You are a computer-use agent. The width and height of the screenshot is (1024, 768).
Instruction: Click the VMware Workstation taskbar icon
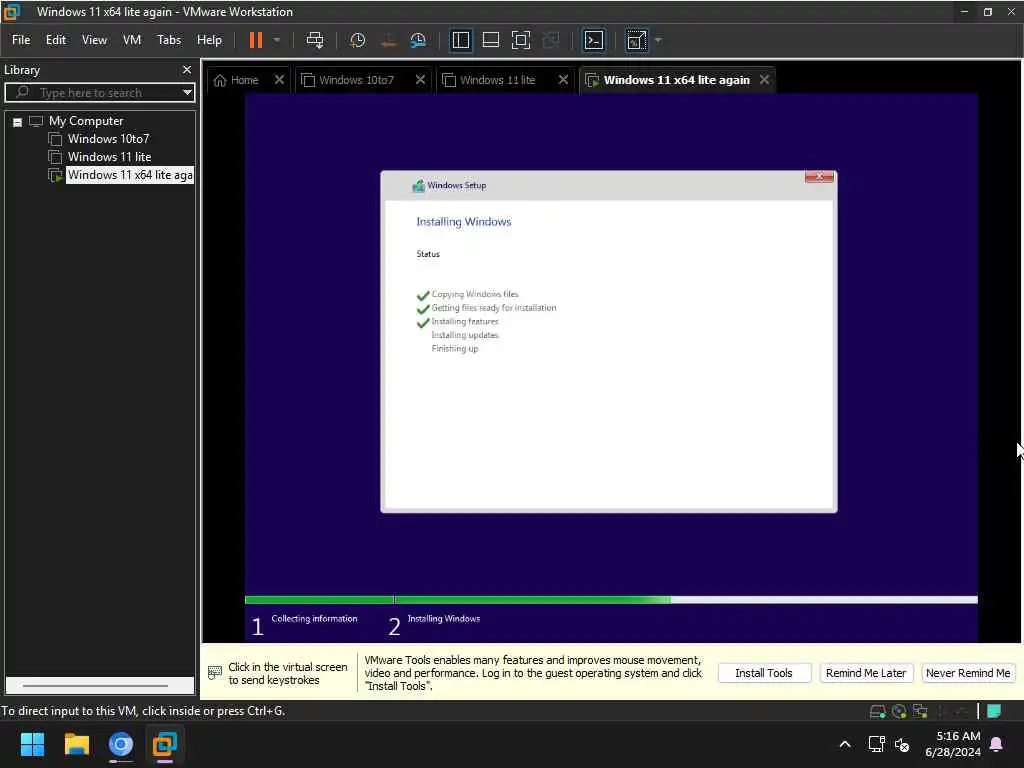[x=165, y=744]
